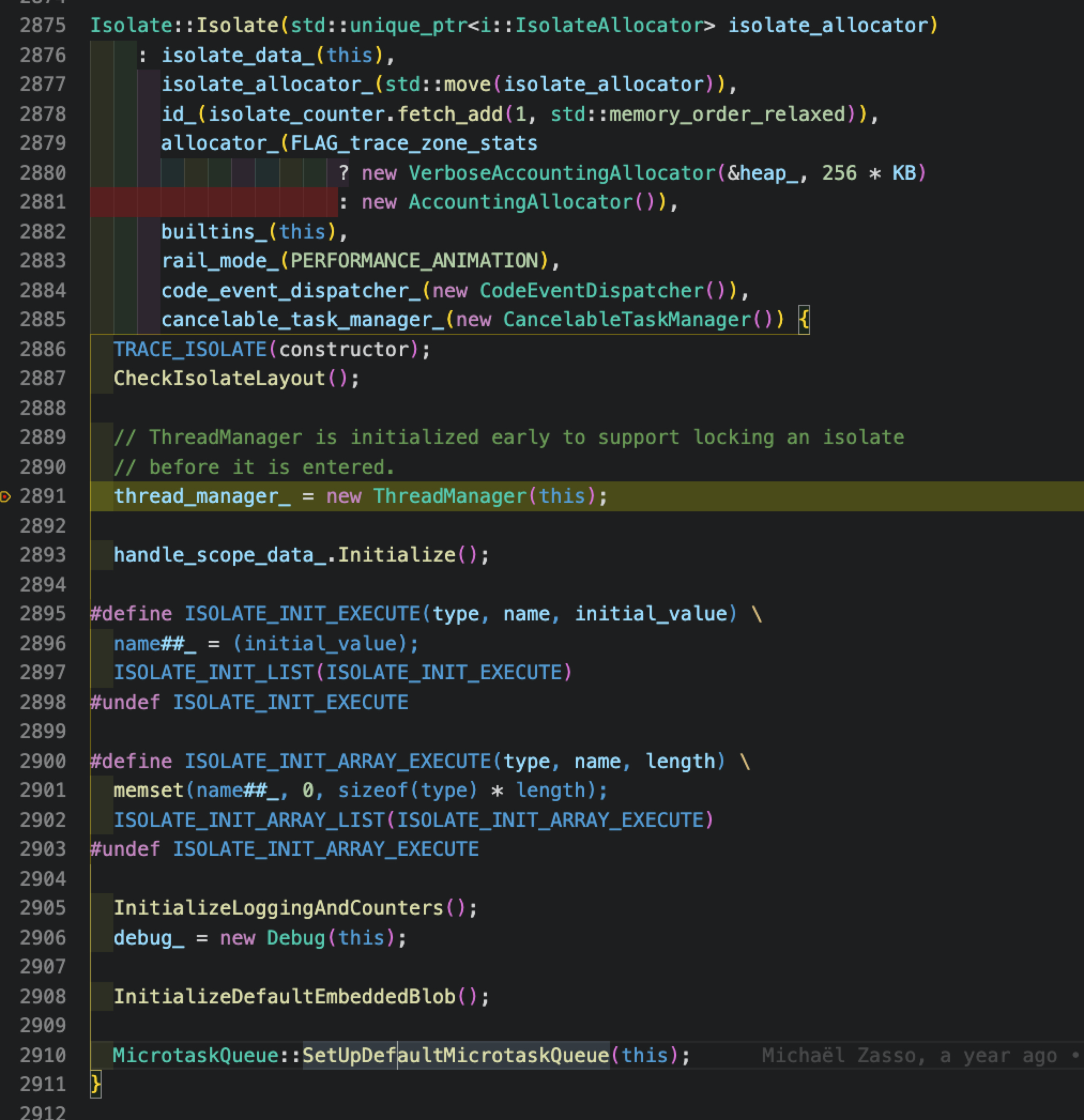The image size is (1084, 1120).
Task: Click 'cancelable_task_manager_' initializer
Action: click(x=302, y=319)
